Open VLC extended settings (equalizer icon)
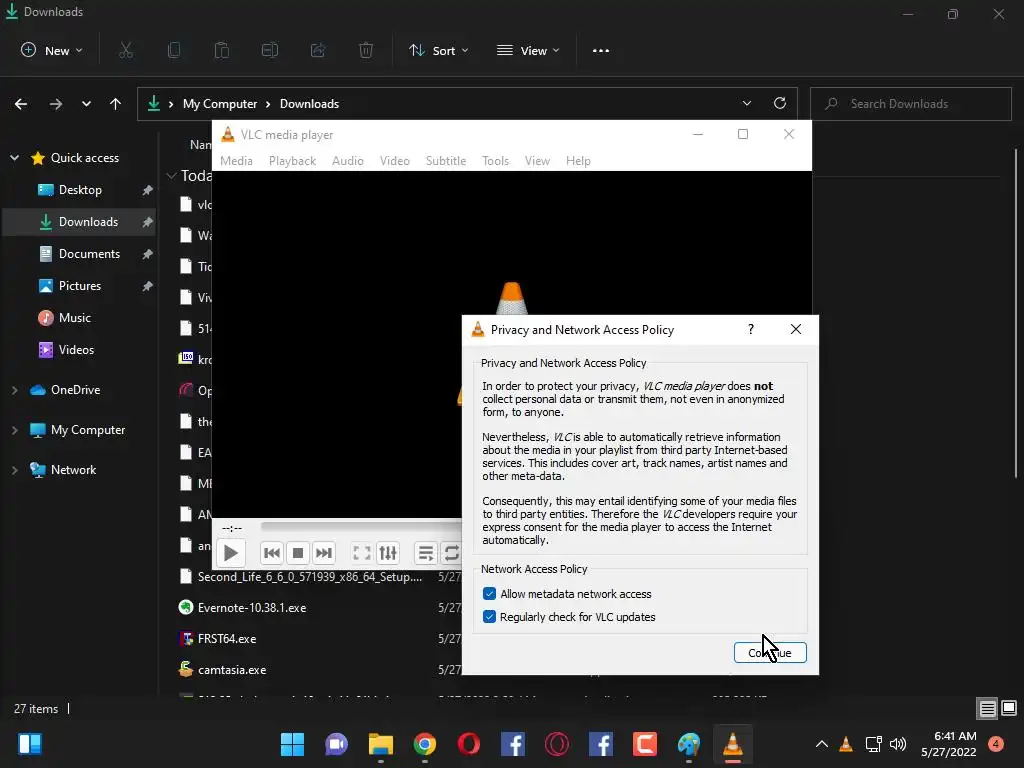Screen dimensions: 1024x768 (388, 553)
